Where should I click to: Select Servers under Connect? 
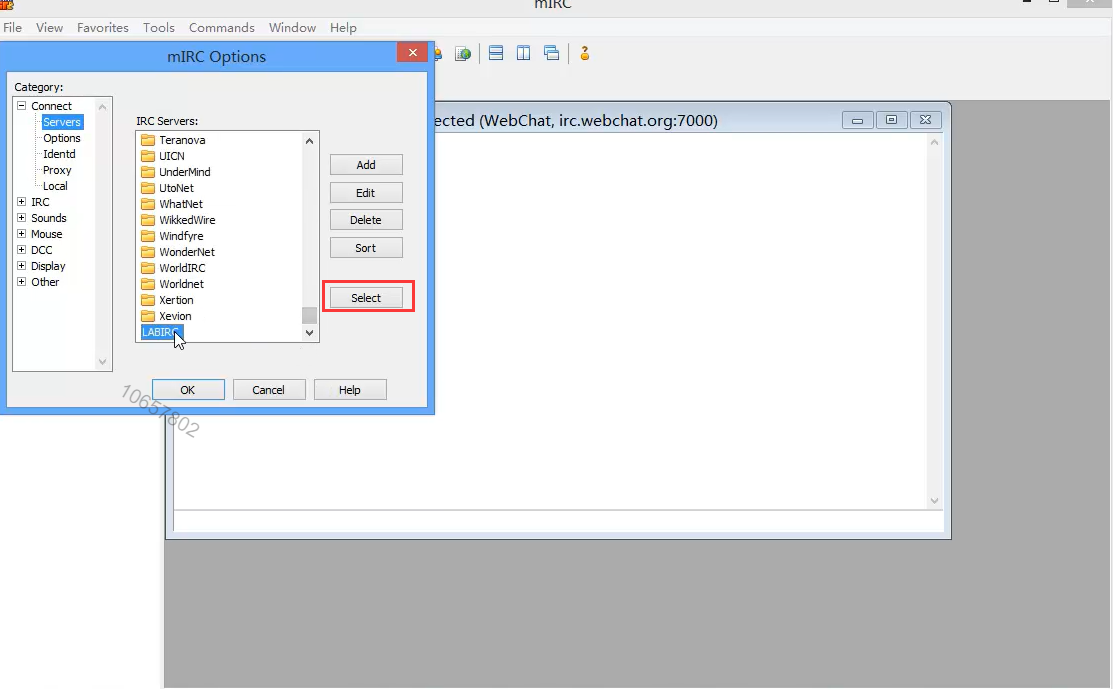(62, 122)
